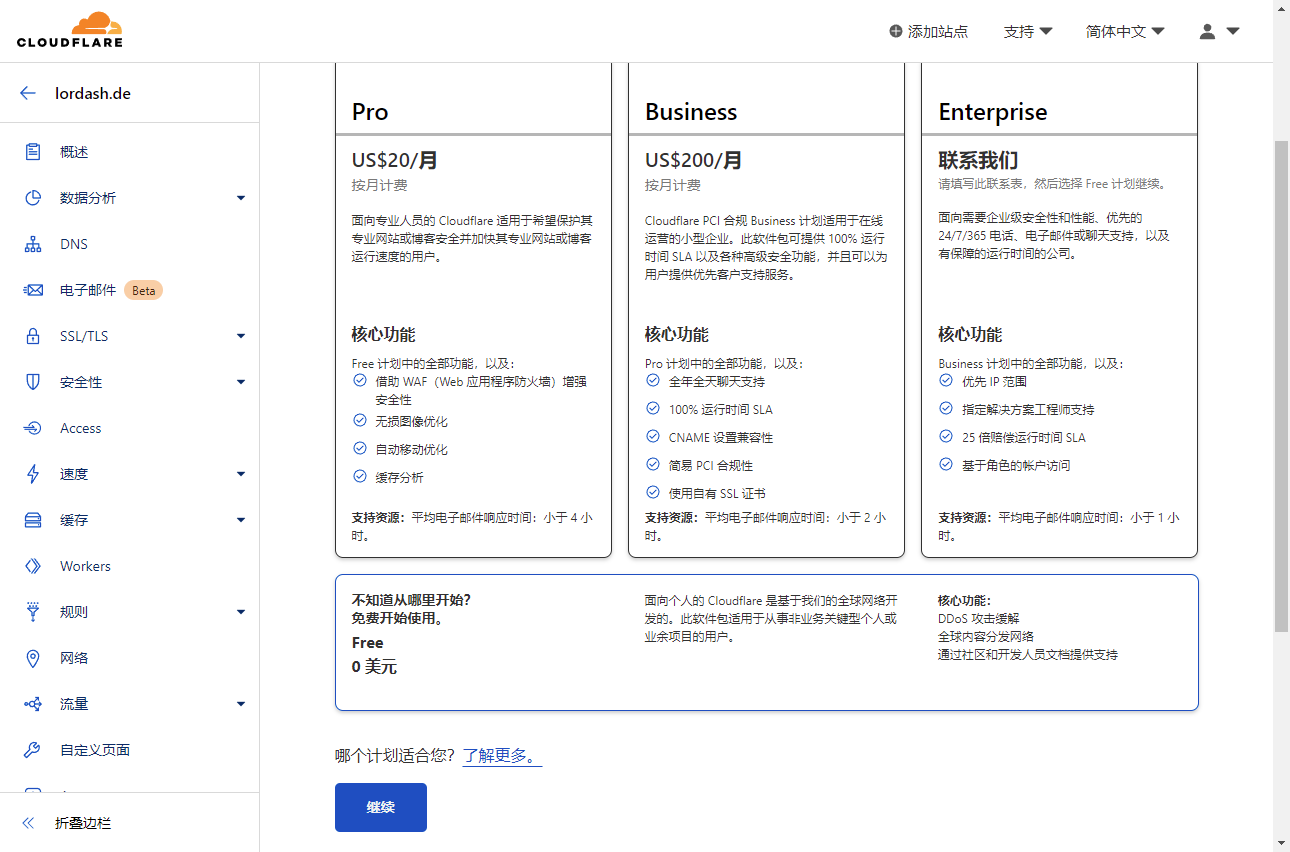Screen dimensions: 1290x852
Task: Click the DNS network icon
Action: pyautogui.click(x=33, y=244)
